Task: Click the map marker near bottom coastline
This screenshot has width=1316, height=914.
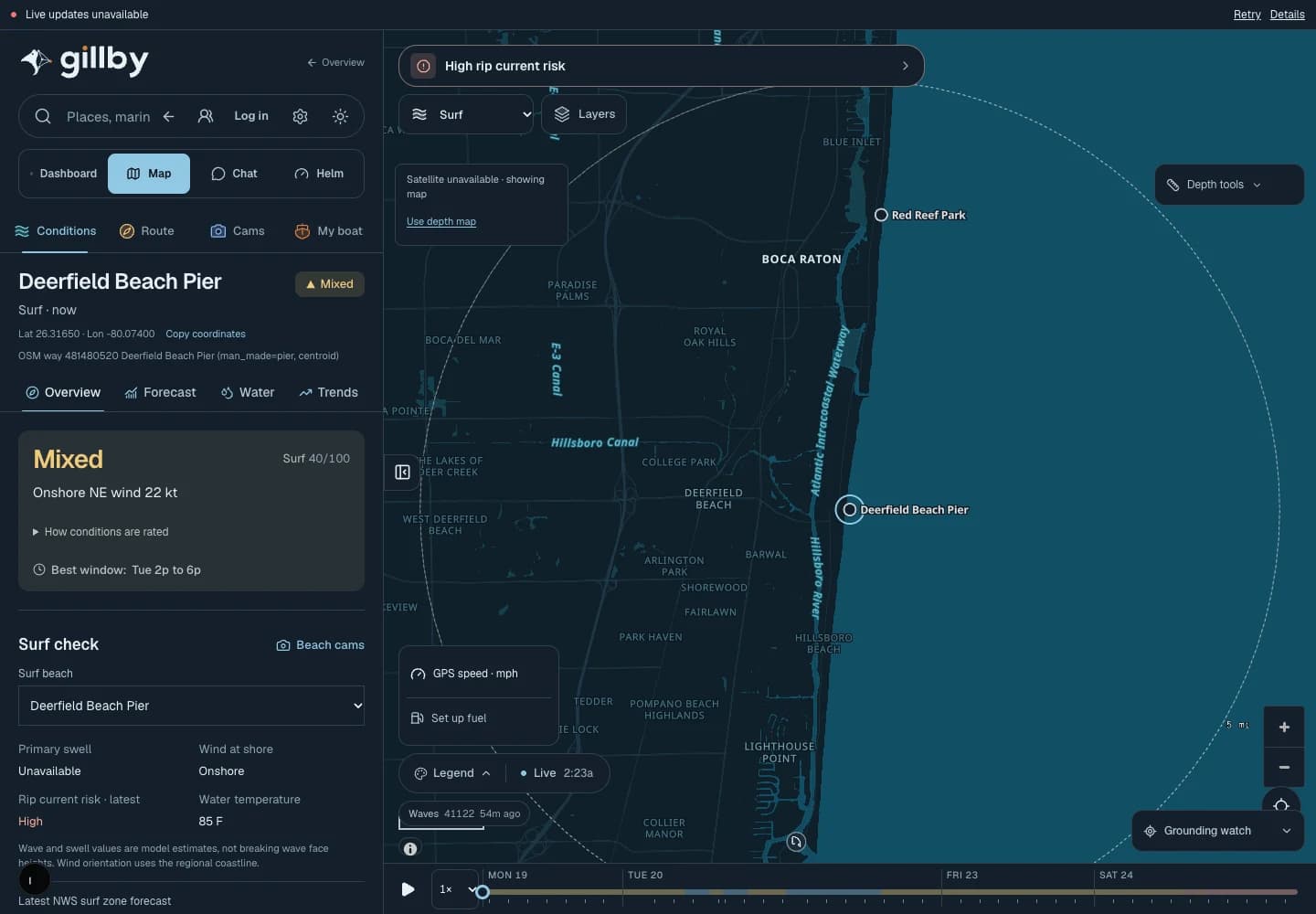Action: click(x=796, y=842)
